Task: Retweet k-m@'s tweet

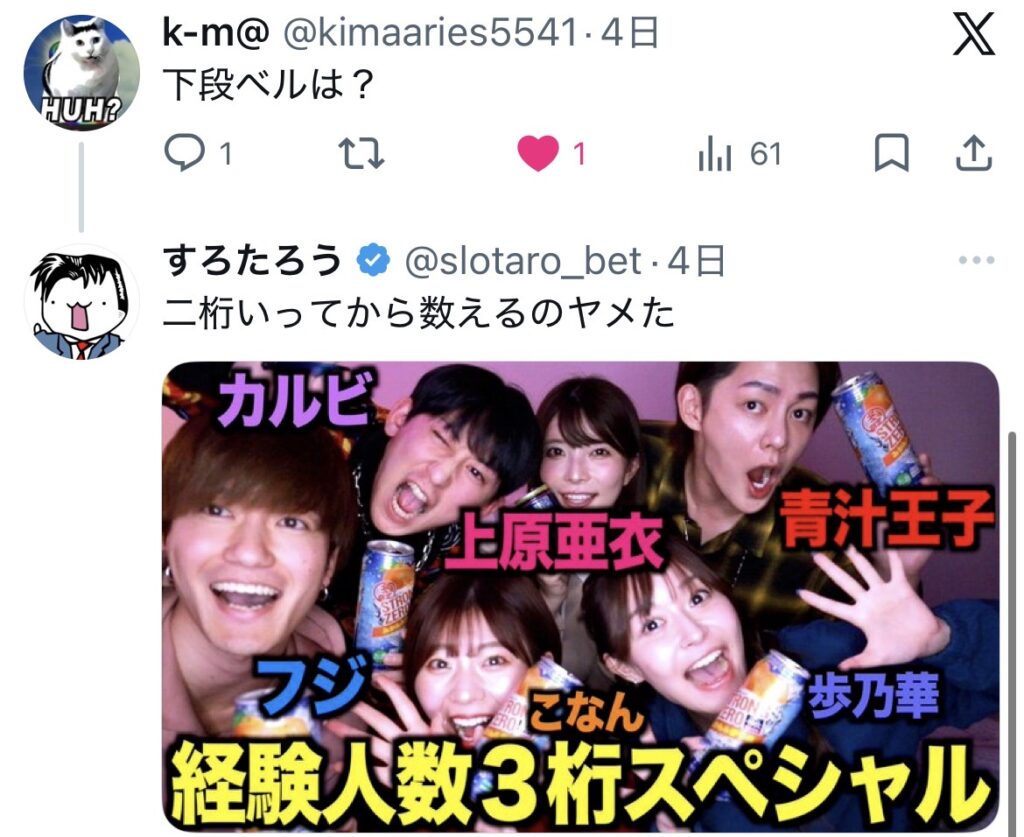Action: tap(361, 154)
